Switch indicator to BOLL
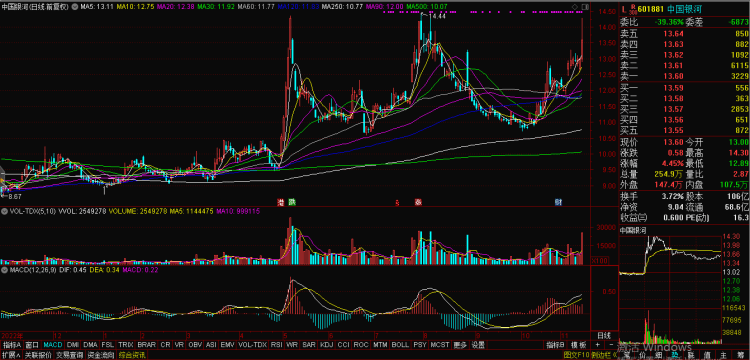Image resolution: width=750 pixels, height=360 pixels. (x=400, y=345)
